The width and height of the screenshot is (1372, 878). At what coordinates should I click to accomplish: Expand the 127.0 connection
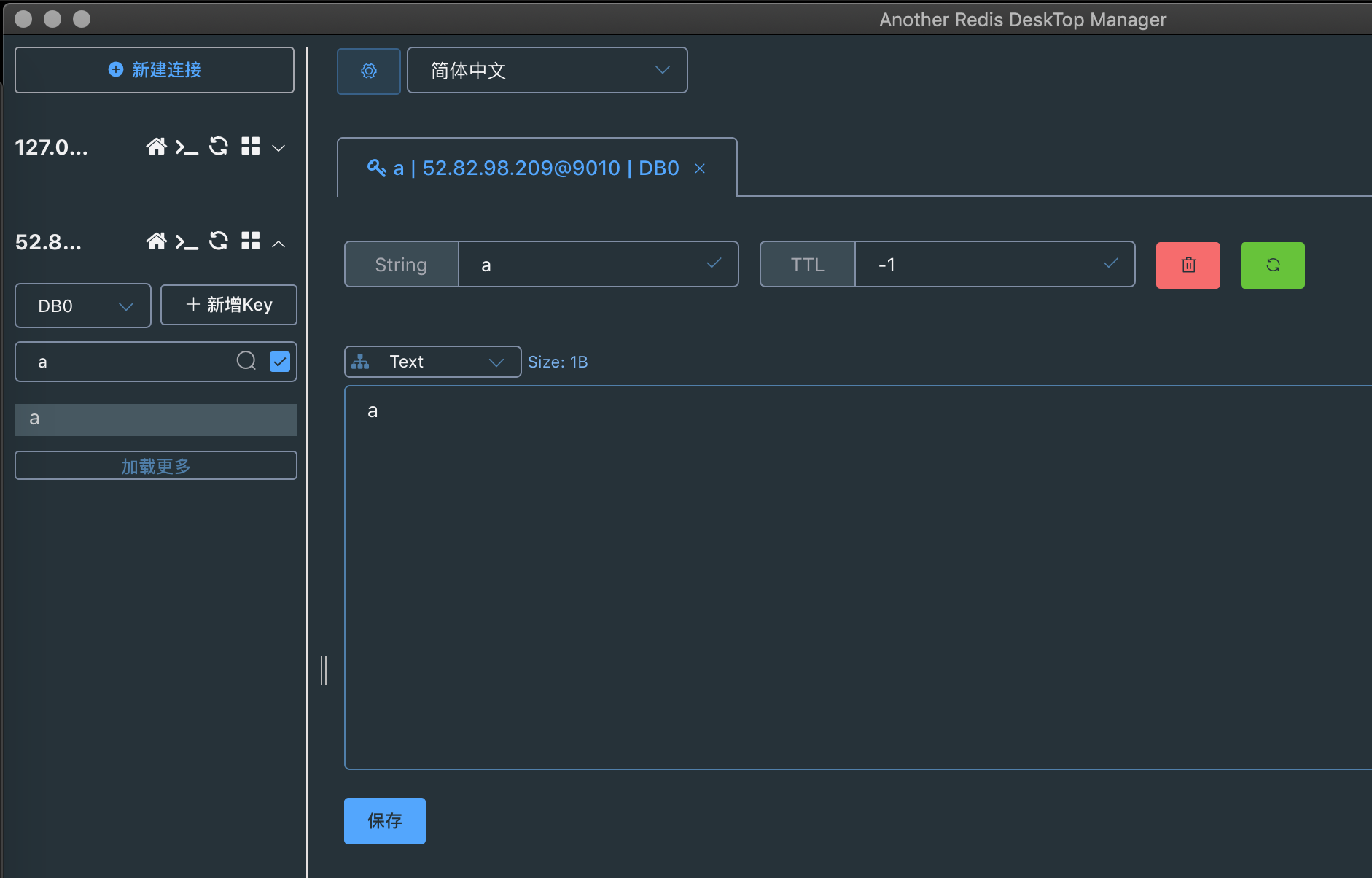pyautogui.click(x=278, y=148)
